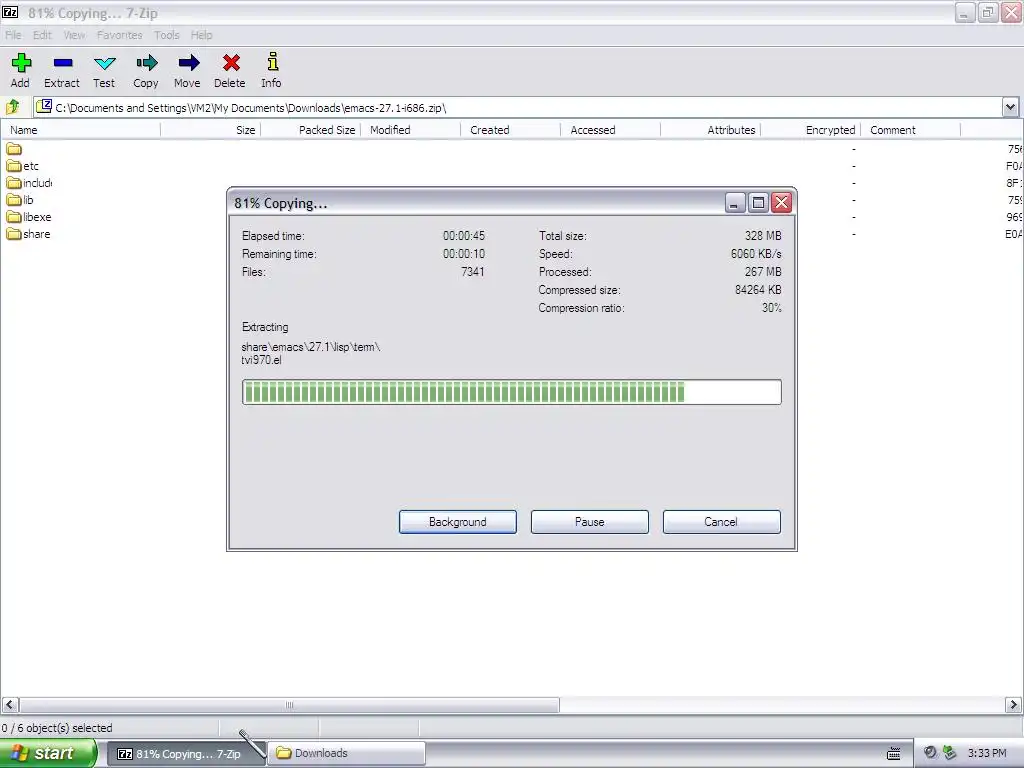This screenshot has height=768, width=1024.
Task: Click the 7z icon in main title bar
Action: [x=10, y=12]
